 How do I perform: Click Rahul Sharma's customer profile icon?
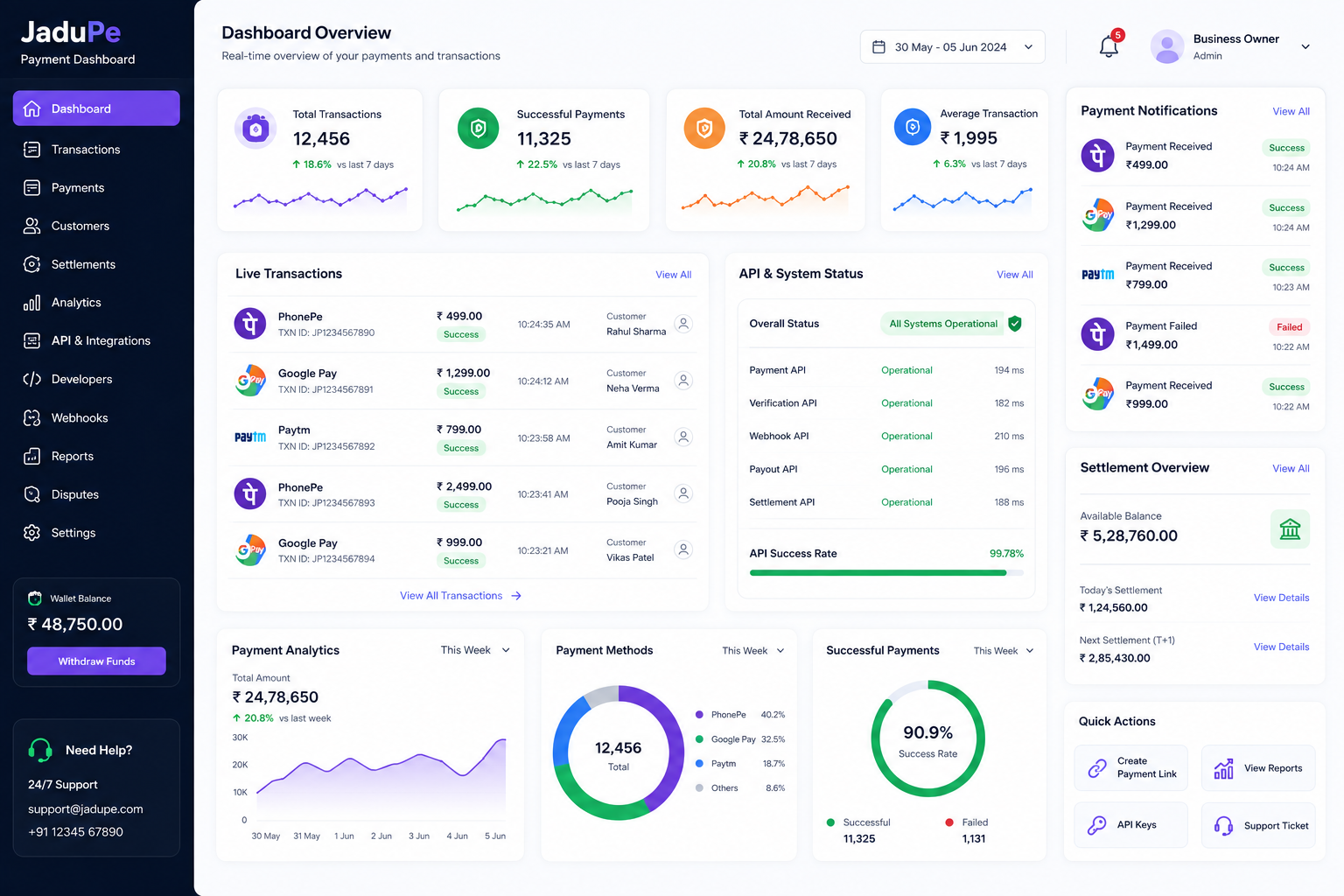[x=684, y=324]
